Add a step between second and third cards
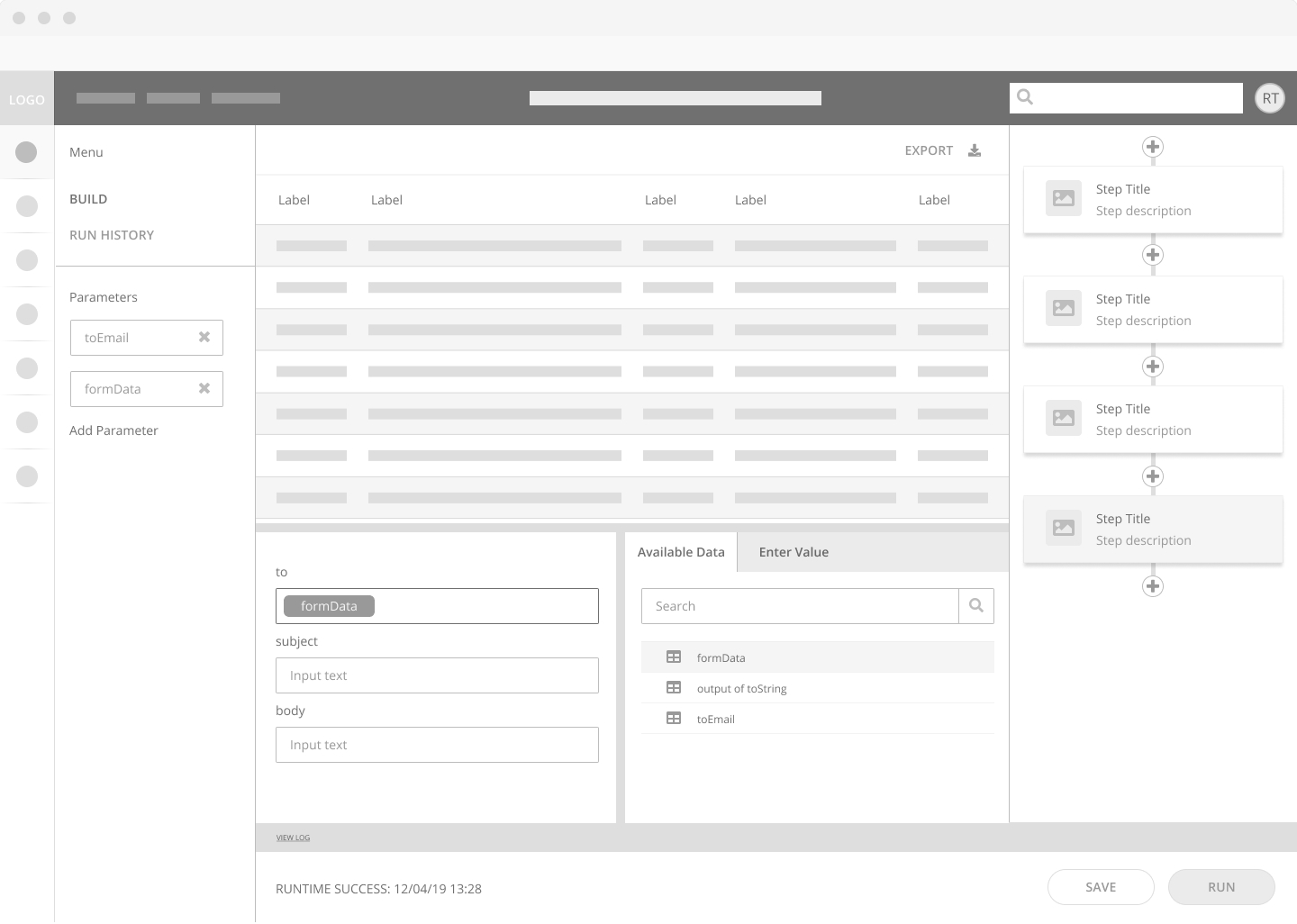The image size is (1297, 924). (1153, 367)
